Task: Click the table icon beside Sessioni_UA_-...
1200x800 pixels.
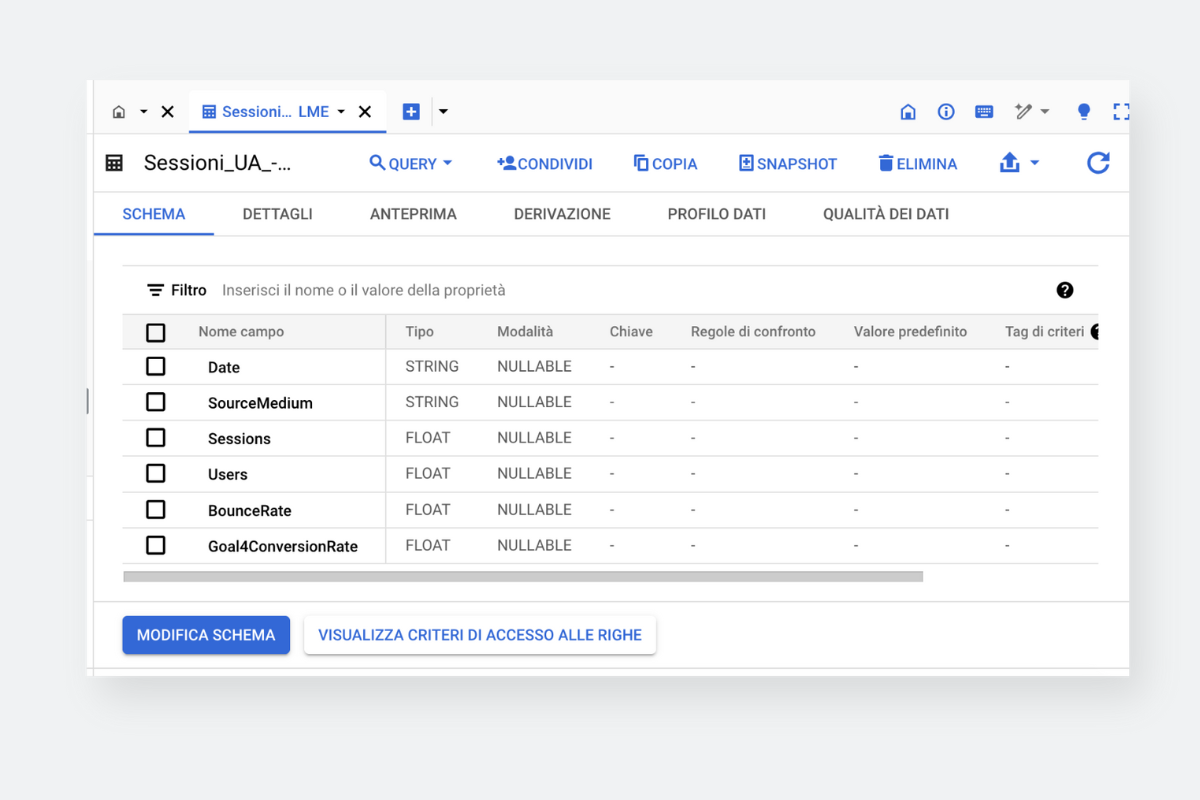Action: pyautogui.click(x=114, y=163)
